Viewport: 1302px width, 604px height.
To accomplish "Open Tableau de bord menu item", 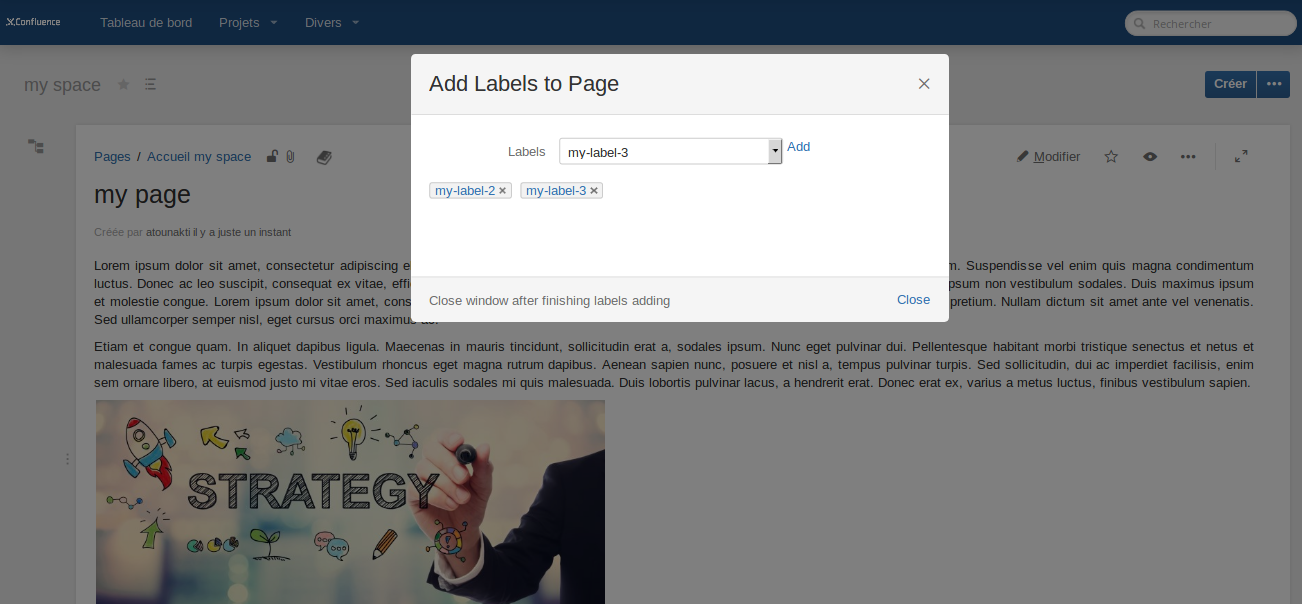I will pyautogui.click(x=146, y=22).
